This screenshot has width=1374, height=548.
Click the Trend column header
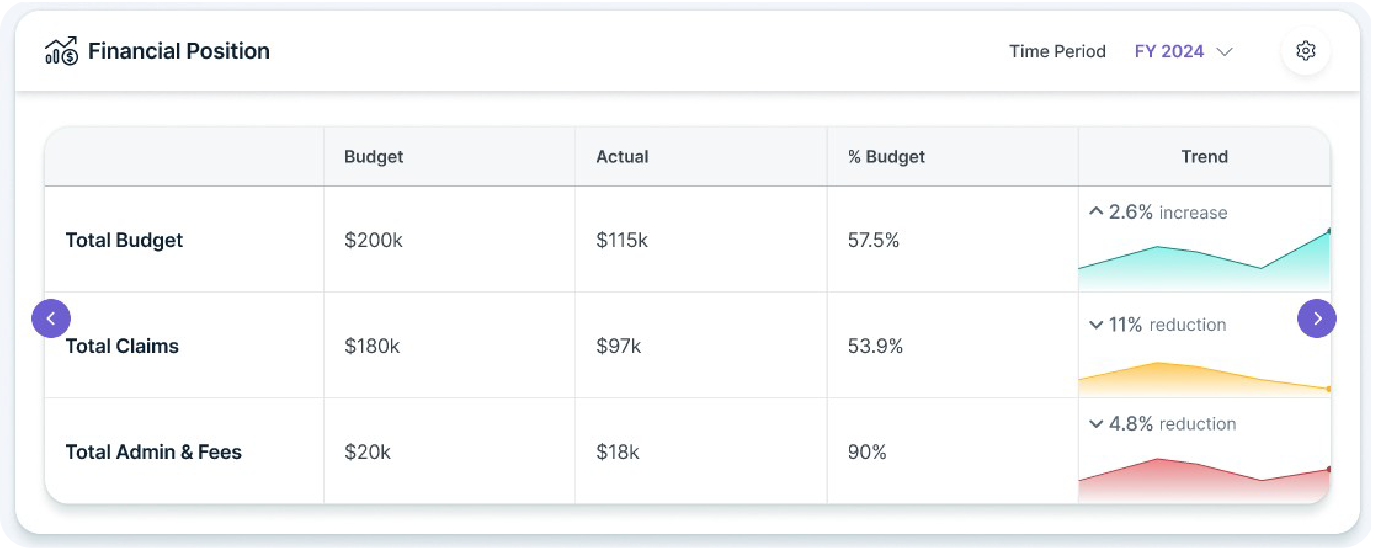pyautogui.click(x=1204, y=156)
